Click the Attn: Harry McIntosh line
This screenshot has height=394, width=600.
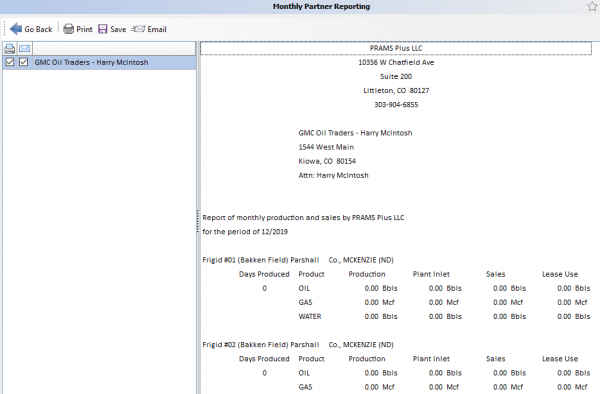coord(333,175)
